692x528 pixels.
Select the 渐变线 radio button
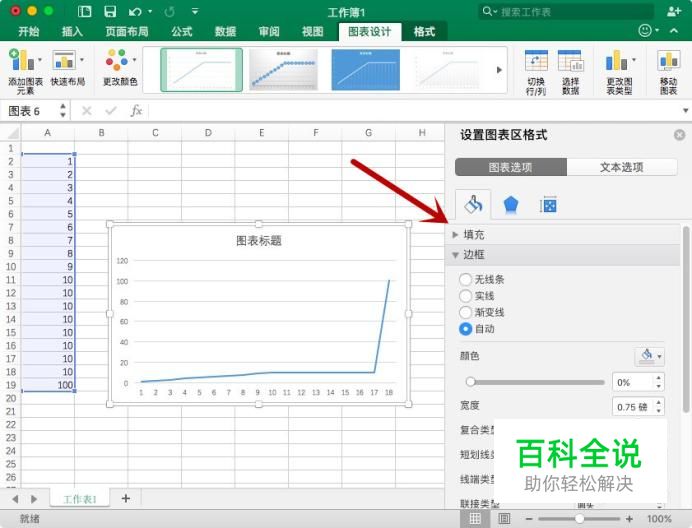pyautogui.click(x=466, y=313)
